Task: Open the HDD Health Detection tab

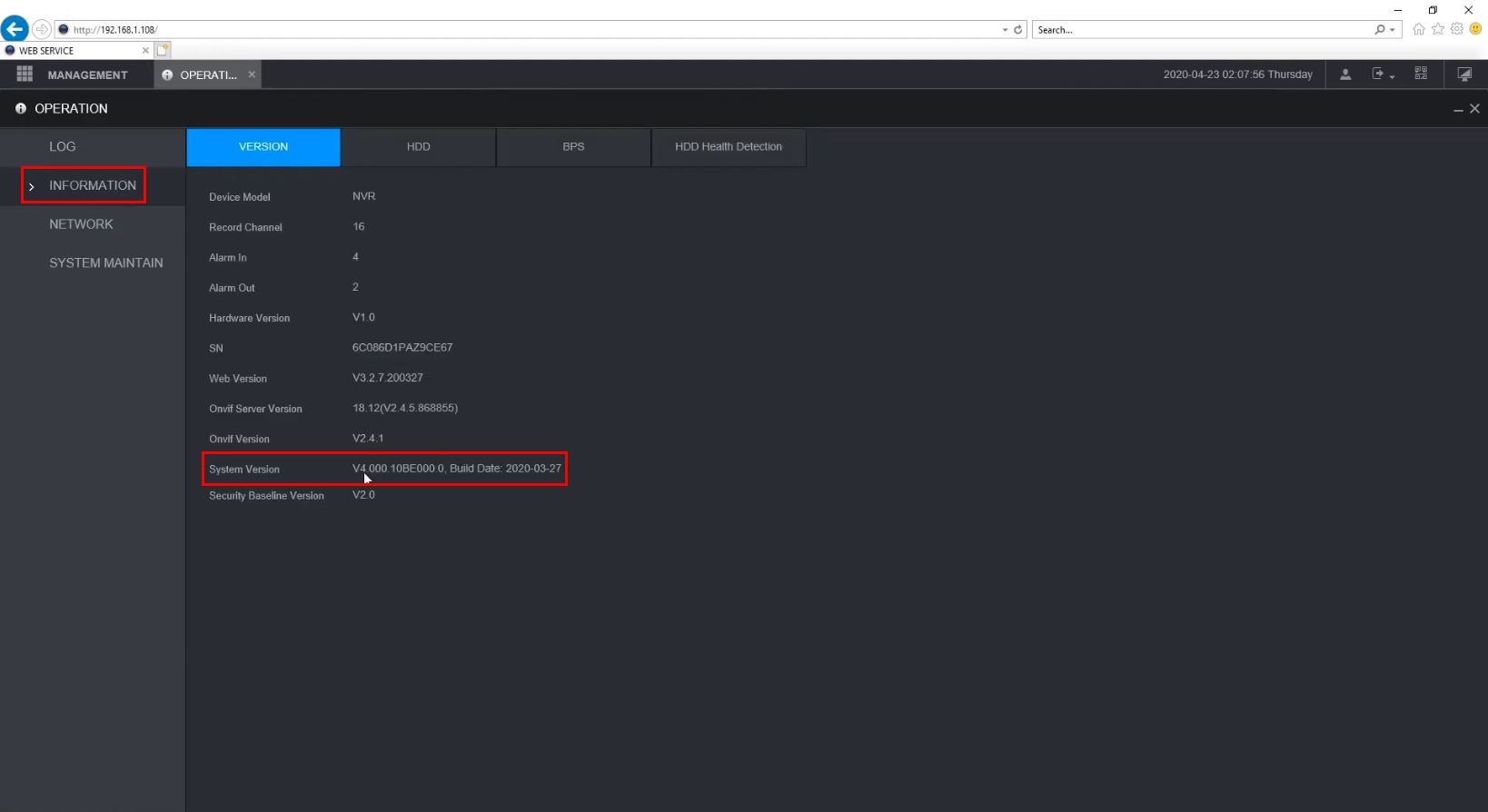Action: pyautogui.click(x=729, y=147)
